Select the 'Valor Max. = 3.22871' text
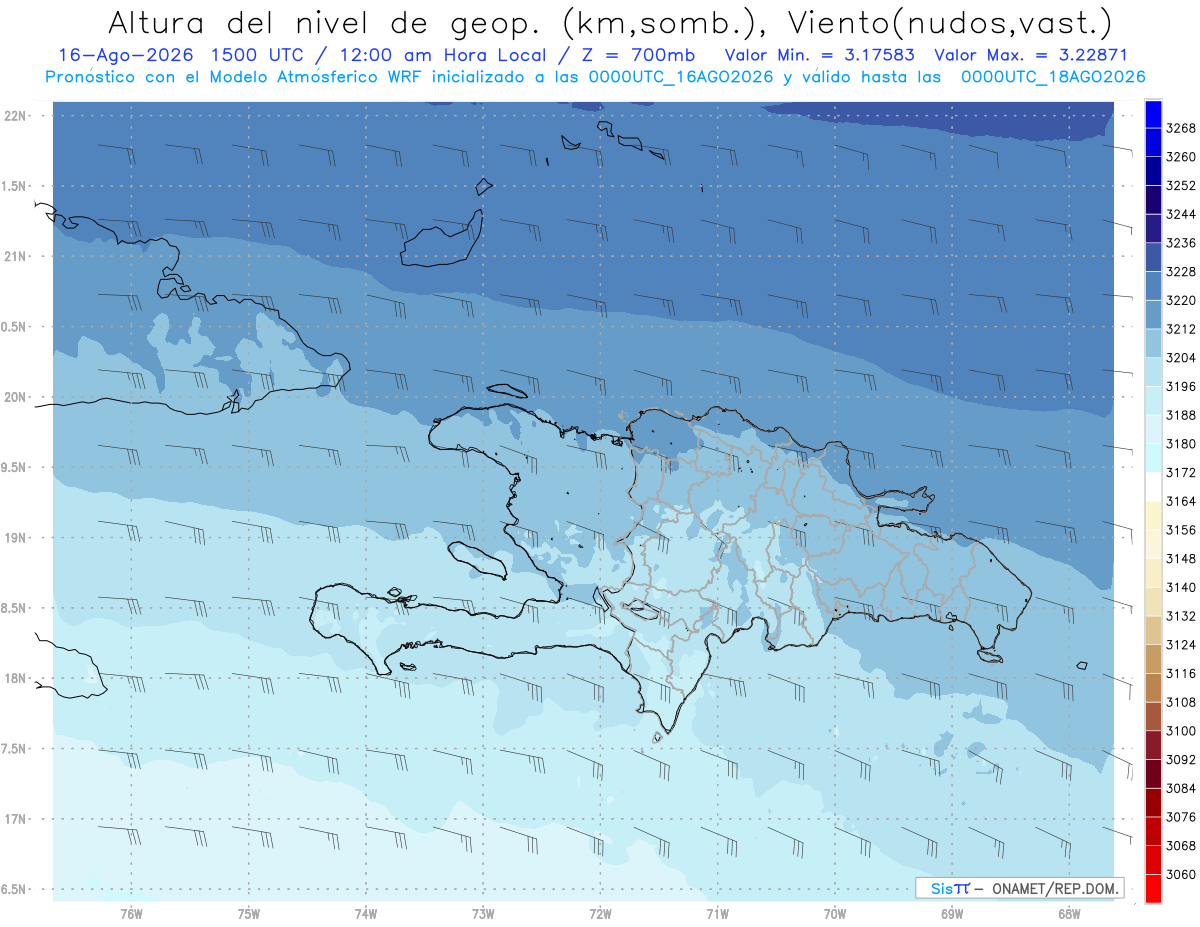Screen dimensions: 1200x927 [x=1030, y=56]
